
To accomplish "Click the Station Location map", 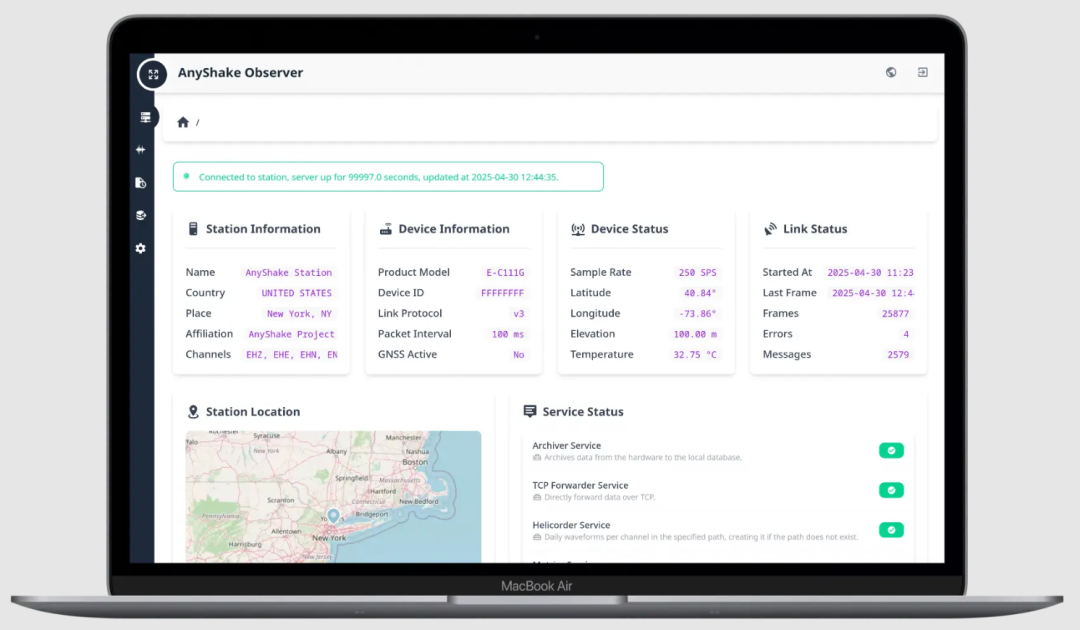I will click(333, 497).
